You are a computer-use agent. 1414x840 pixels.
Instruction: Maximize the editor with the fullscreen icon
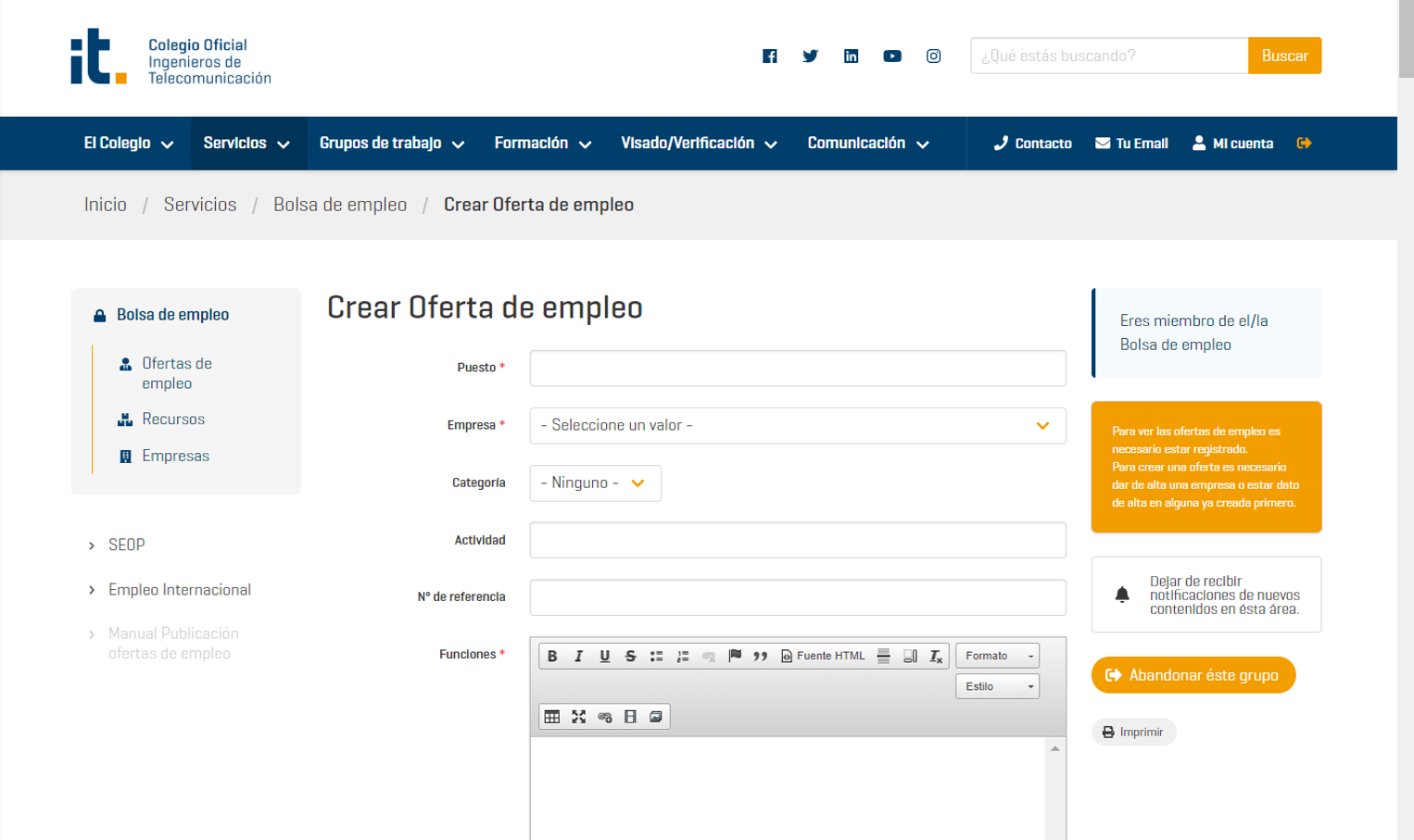[578, 717]
